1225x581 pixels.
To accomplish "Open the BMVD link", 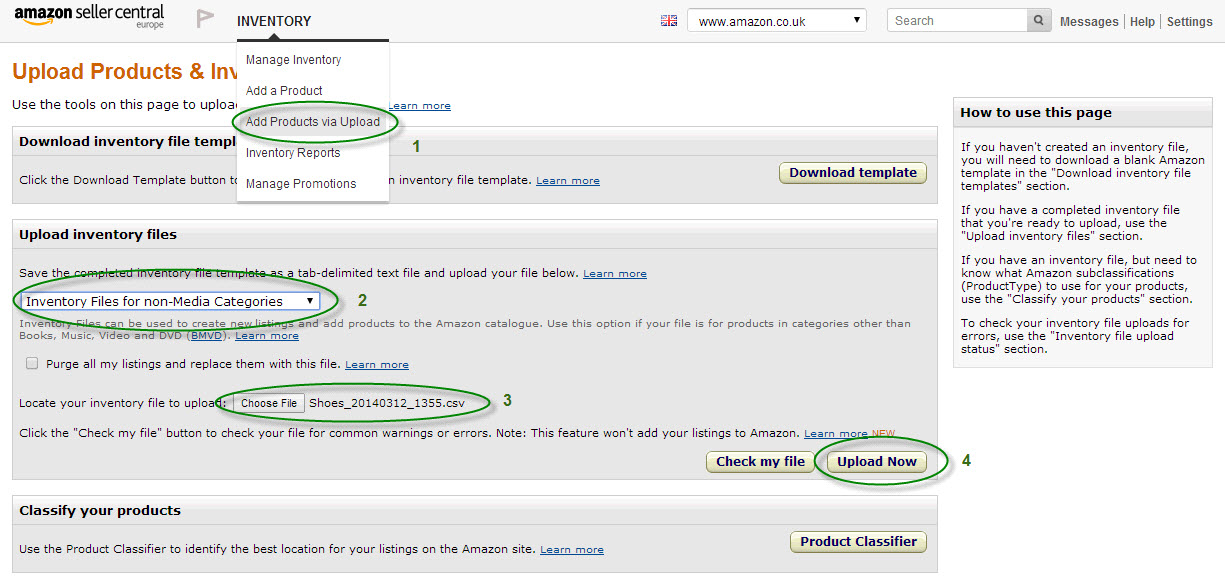I will 207,336.
